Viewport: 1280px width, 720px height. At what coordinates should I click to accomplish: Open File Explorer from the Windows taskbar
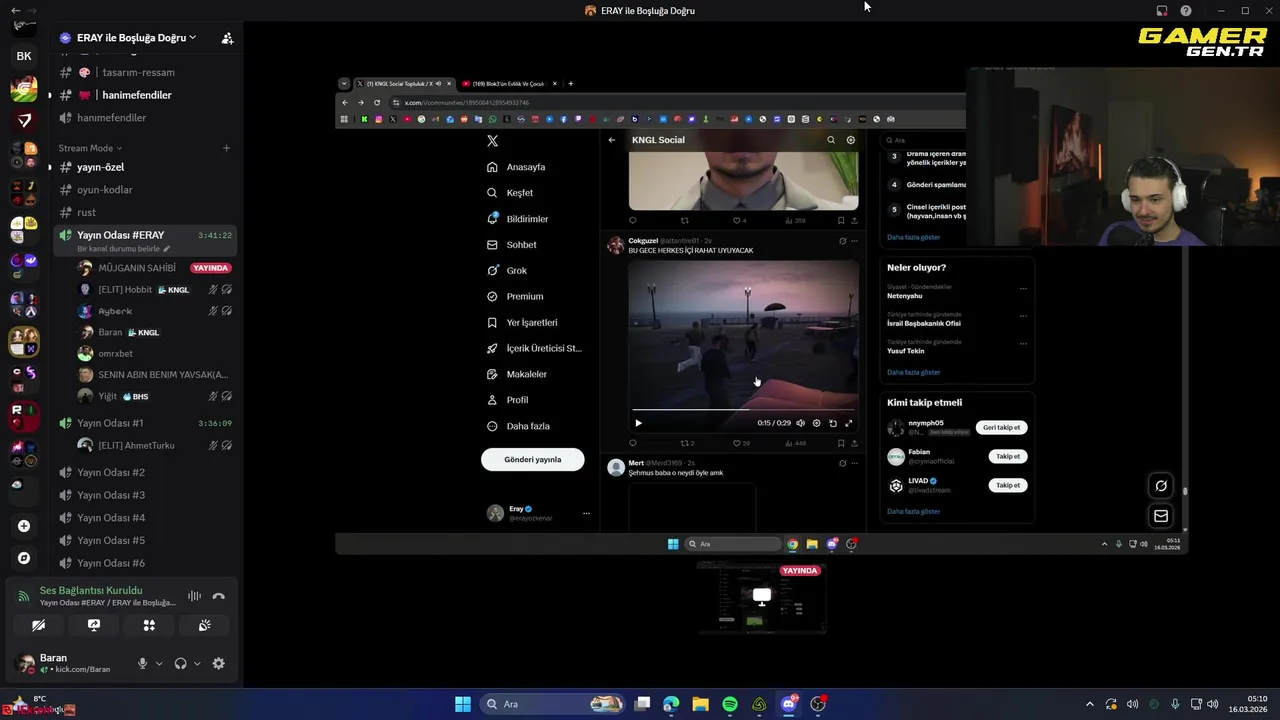point(701,704)
